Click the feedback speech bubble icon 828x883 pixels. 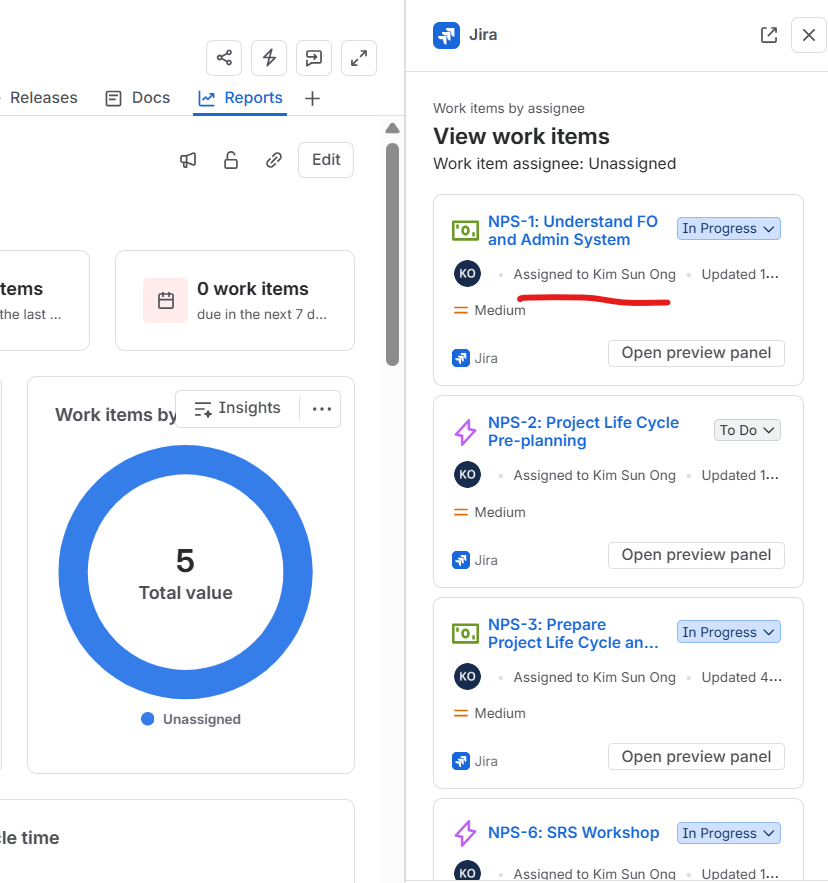(x=314, y=57)
